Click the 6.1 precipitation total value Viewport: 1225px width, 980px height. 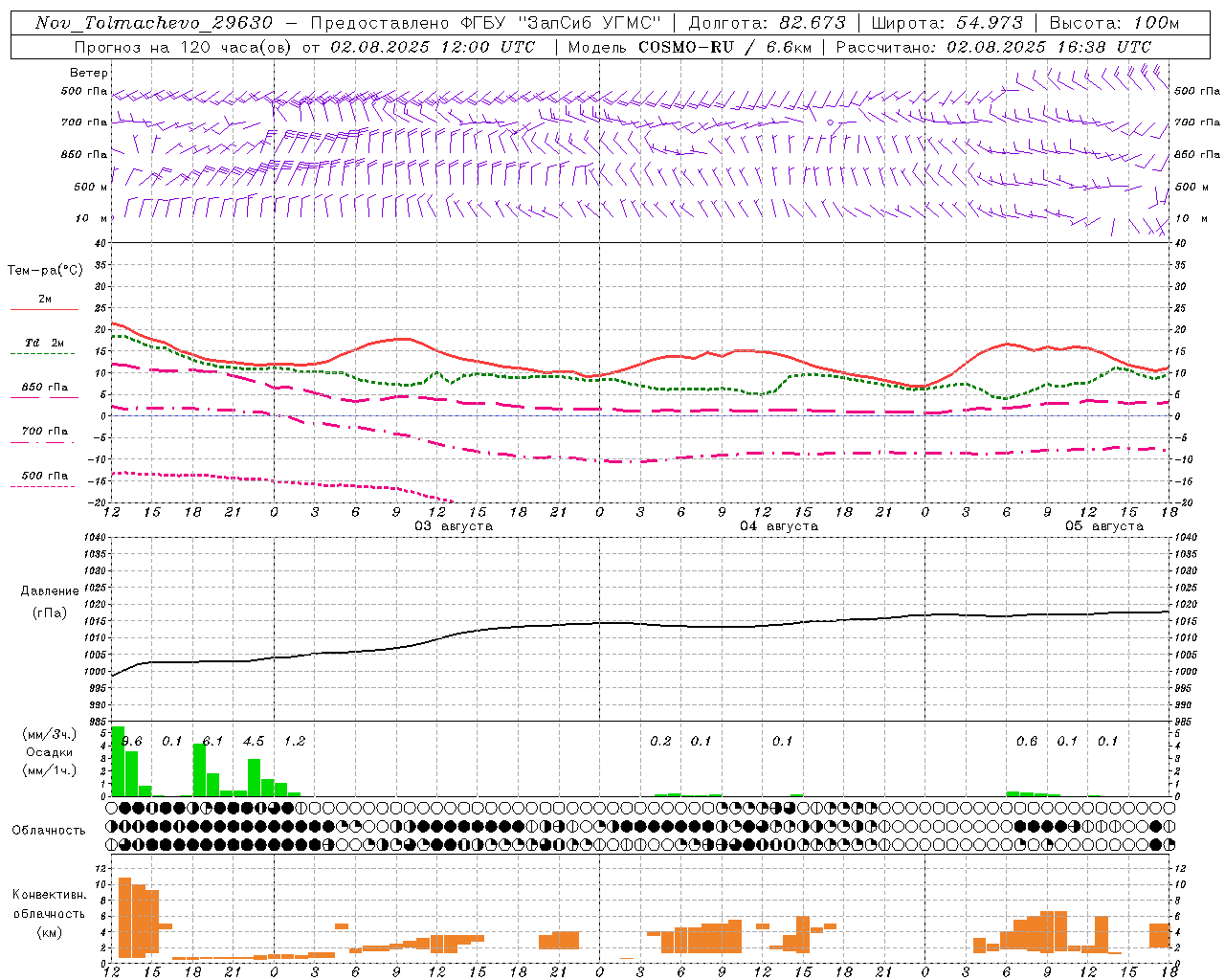[x=212, y=742]
